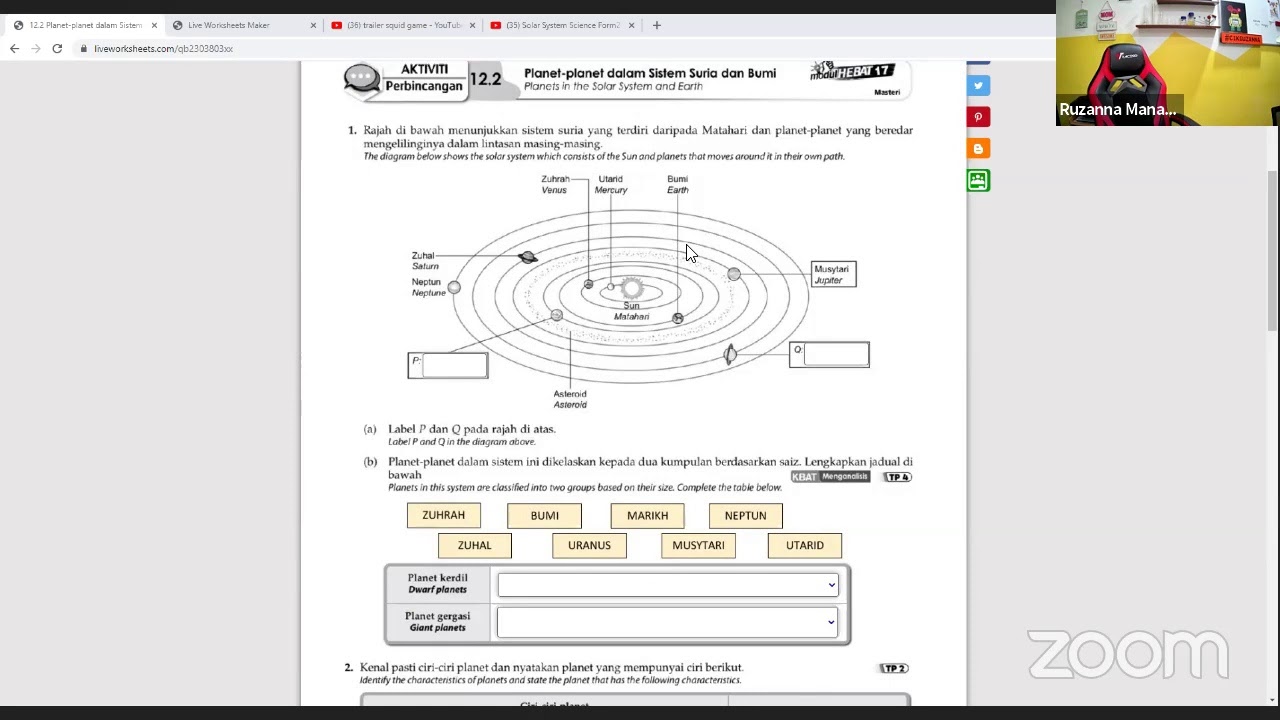Click the Sun Matahari label
Viewport: 1280px width, 720px height.
631,311
